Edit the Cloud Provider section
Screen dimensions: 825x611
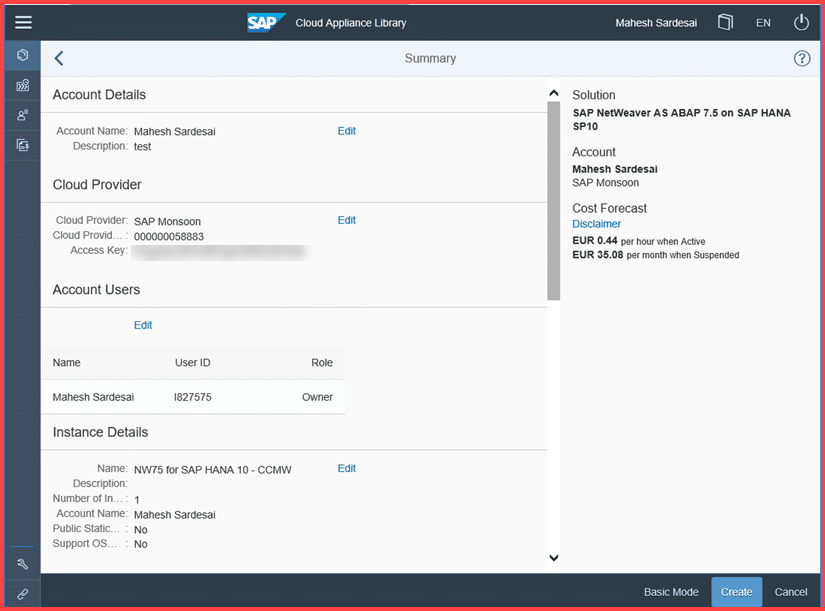pyautogui.click(x=347, y=221)
